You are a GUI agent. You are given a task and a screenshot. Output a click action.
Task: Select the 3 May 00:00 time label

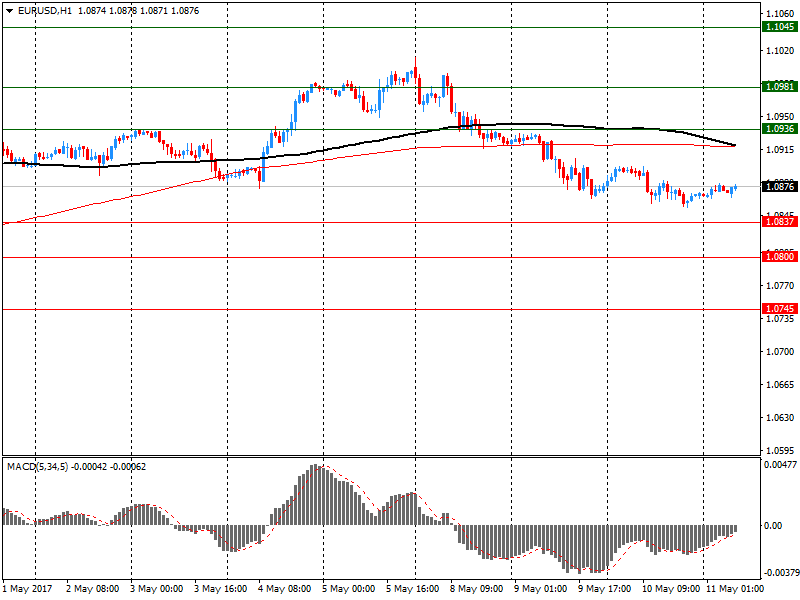[157, 589]
